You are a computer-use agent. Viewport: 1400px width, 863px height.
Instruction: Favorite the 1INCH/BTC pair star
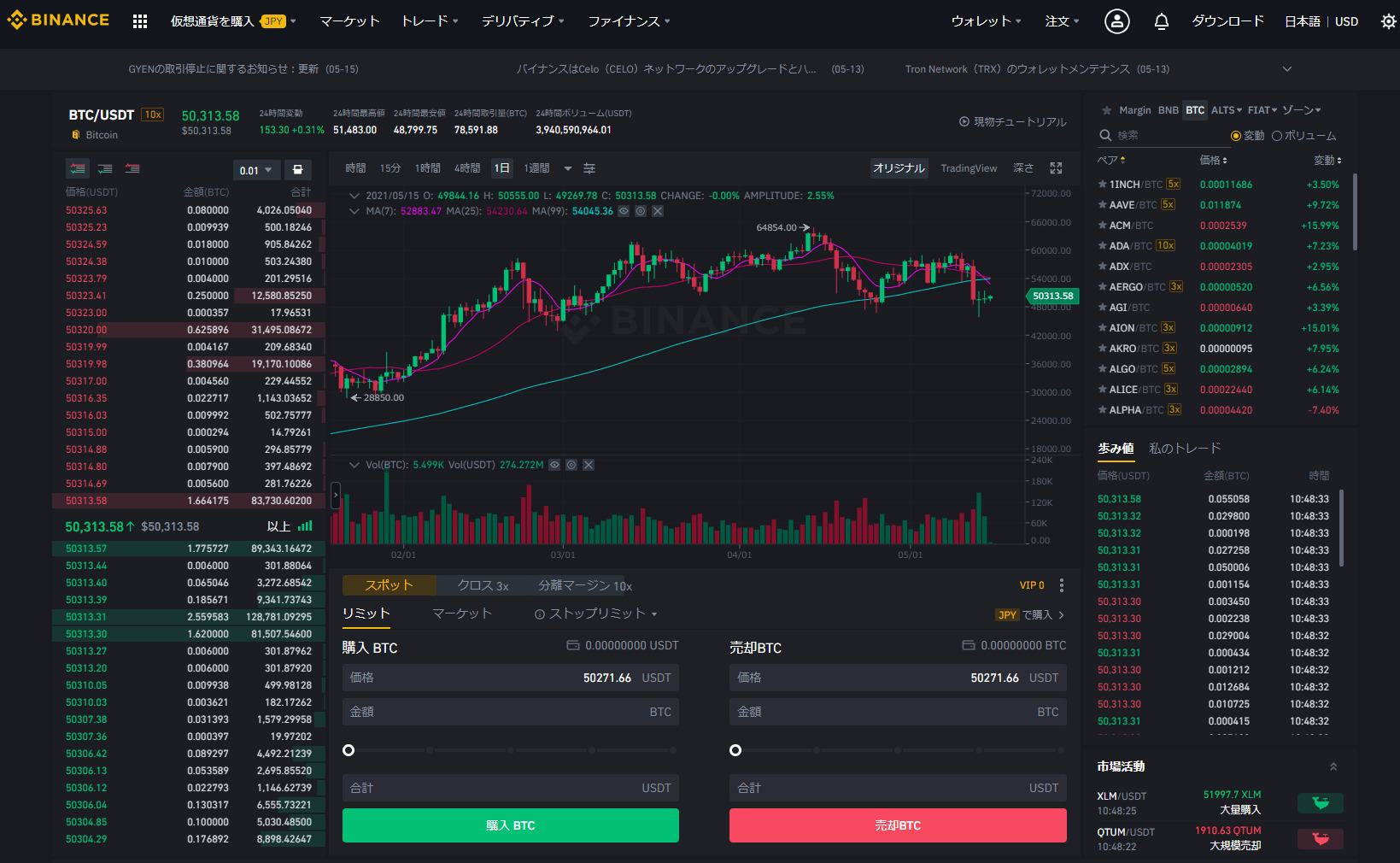[1103, 185]
